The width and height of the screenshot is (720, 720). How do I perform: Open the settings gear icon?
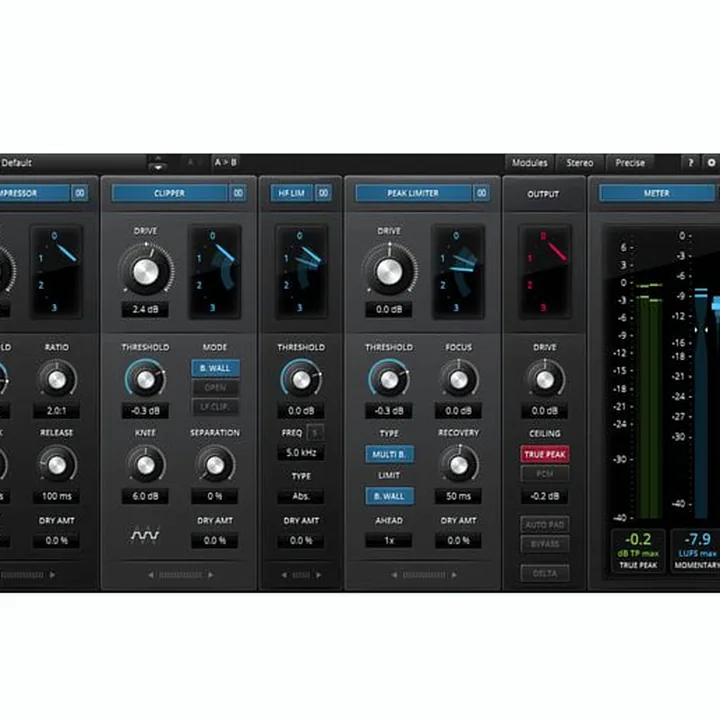[x=711, y=163]
